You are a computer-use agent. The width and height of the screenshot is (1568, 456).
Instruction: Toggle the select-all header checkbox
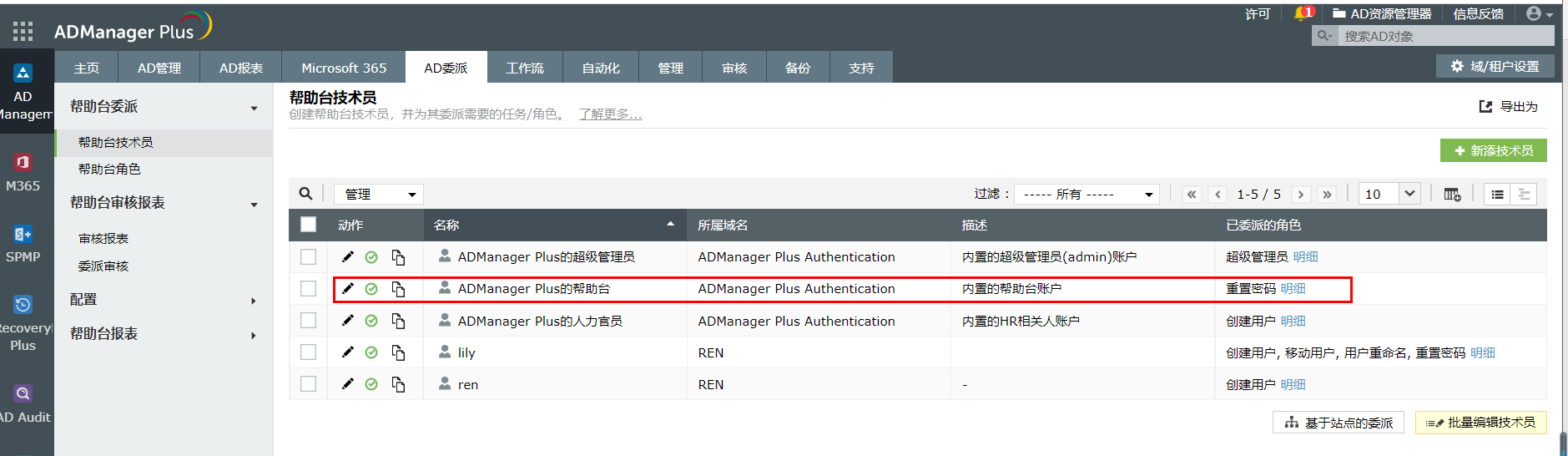tap(309, 225)
